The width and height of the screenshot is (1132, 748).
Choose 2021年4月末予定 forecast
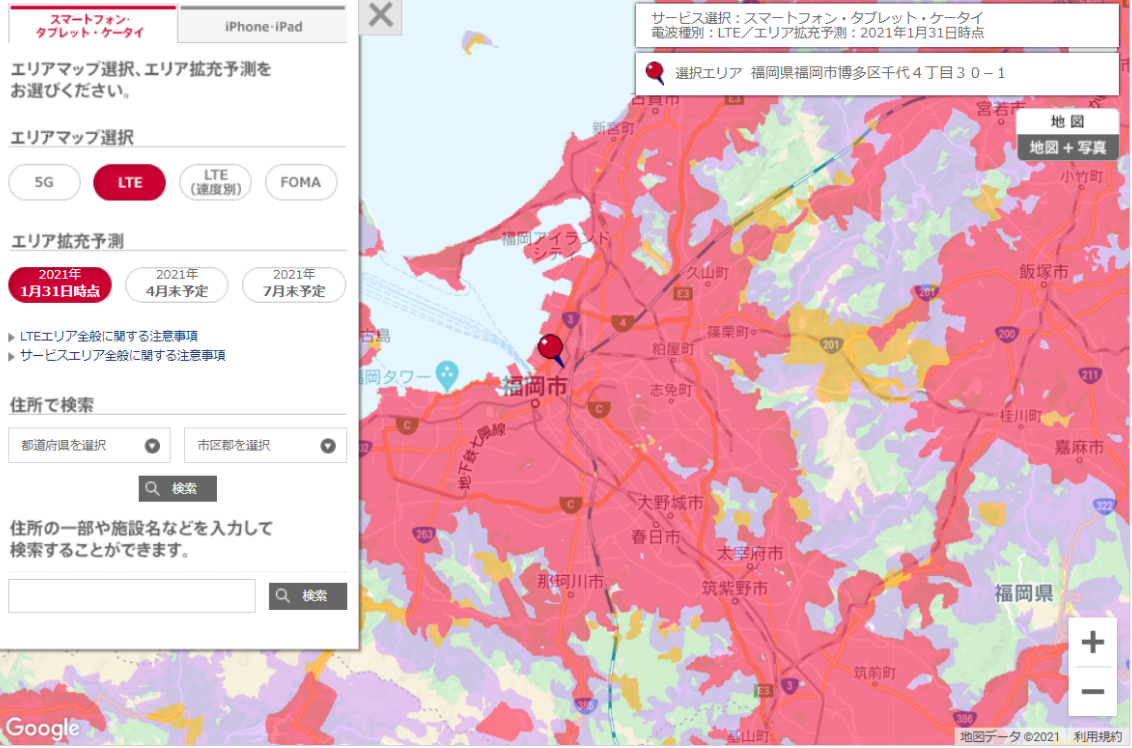tap(177, 284)
